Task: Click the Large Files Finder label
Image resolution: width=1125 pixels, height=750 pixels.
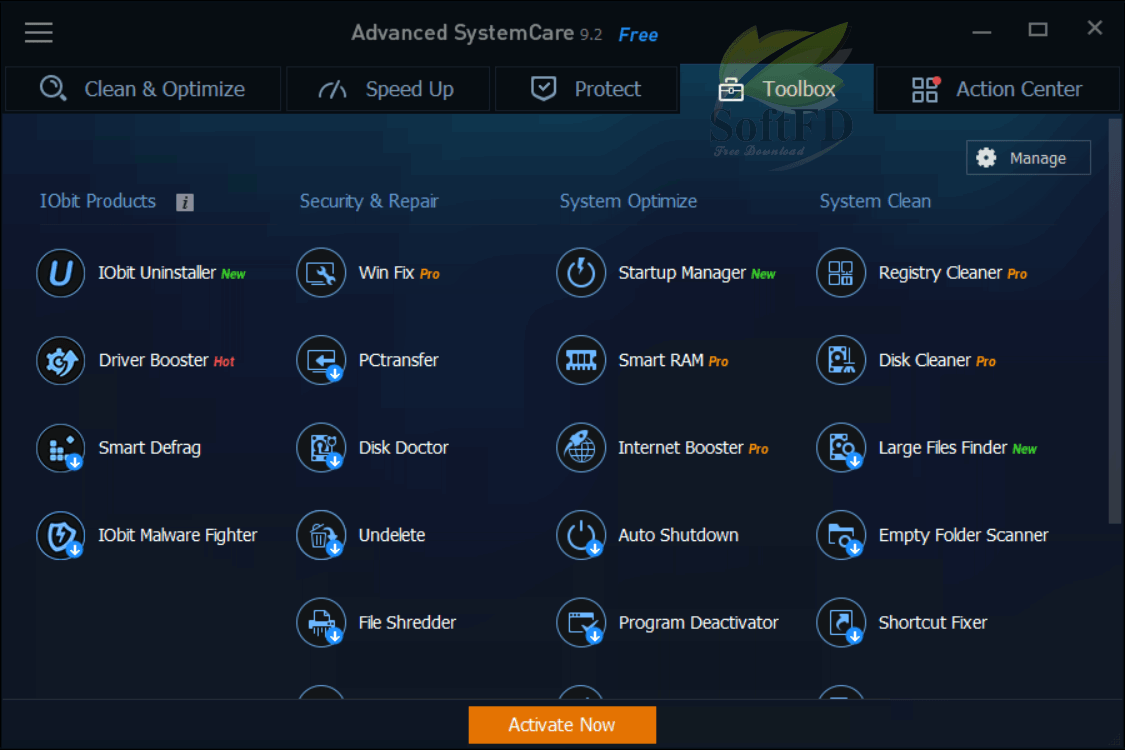Action: (943, 448)
